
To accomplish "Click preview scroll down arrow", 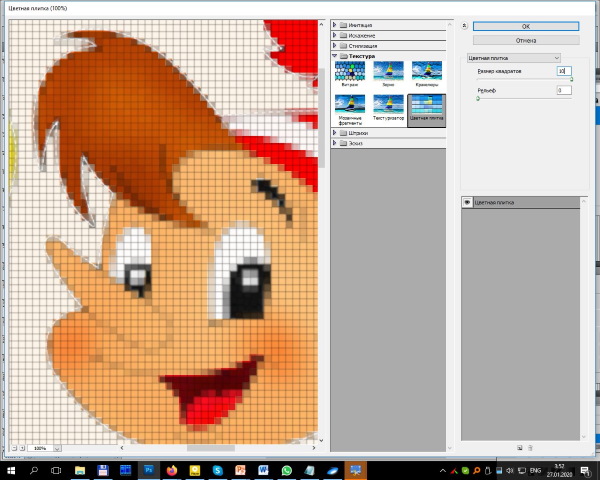I will (x=321, y=441).
